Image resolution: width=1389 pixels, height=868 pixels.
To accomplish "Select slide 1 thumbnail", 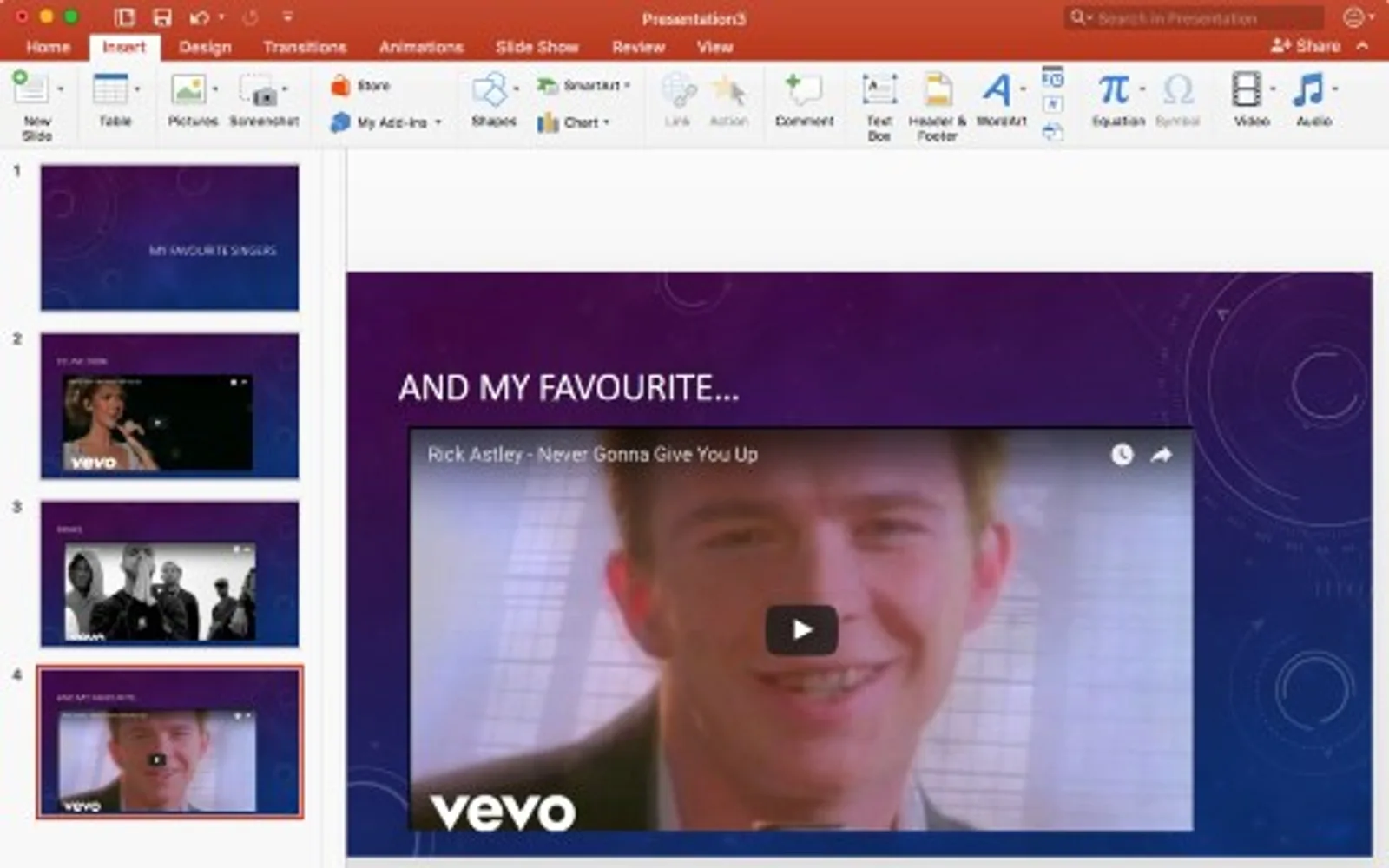I will (x=169, y=237).
